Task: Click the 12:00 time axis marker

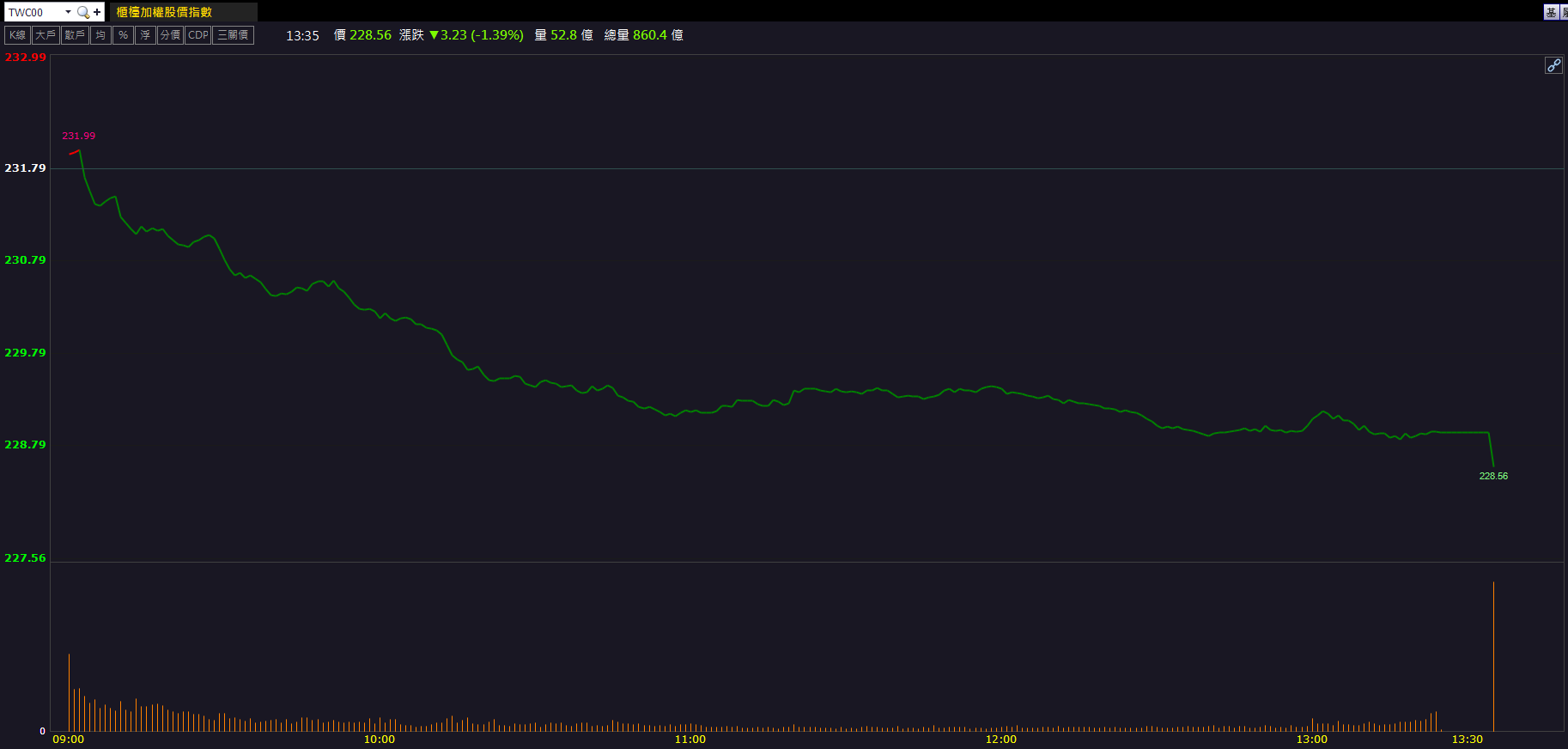Action: pos(1001,740)
